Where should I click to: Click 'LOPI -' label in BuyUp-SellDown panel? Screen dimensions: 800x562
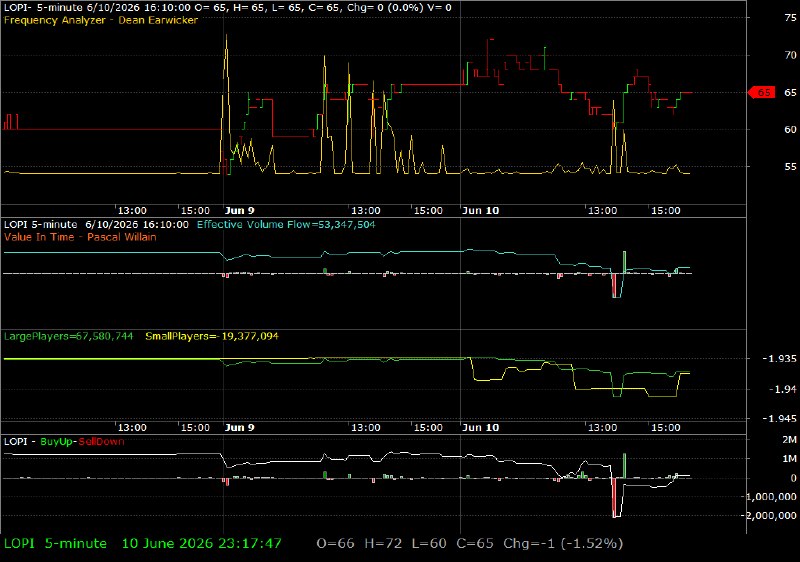tap(19, 442)
